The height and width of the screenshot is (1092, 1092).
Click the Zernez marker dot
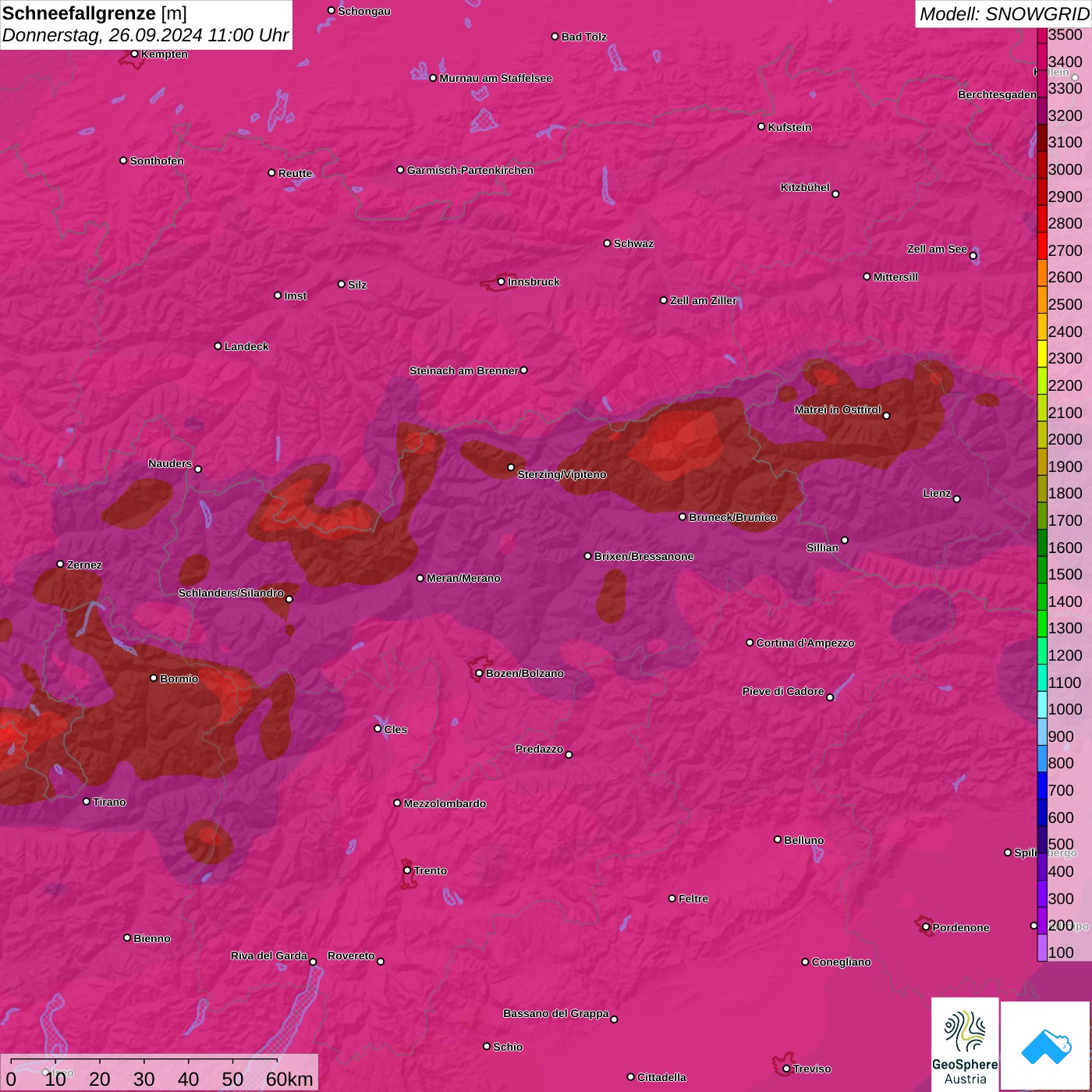61,564
